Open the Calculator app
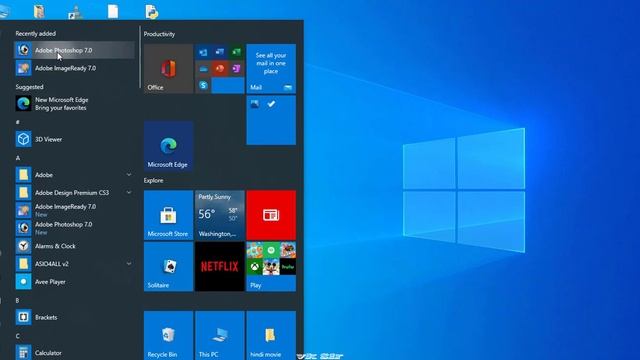Screen dimensions: 640x360 pos(74,353)
